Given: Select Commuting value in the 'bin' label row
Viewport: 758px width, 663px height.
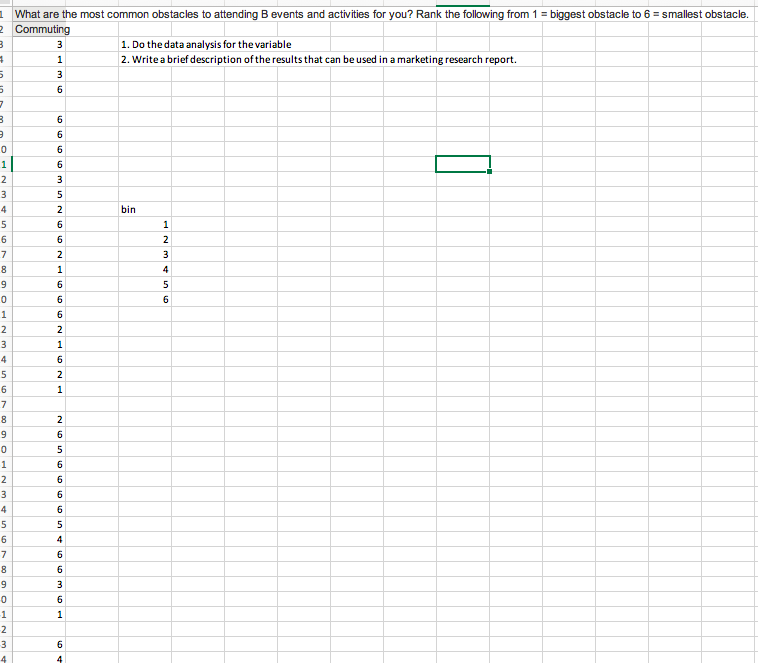Looking at the screenshot, I should (x=39, y=209).
